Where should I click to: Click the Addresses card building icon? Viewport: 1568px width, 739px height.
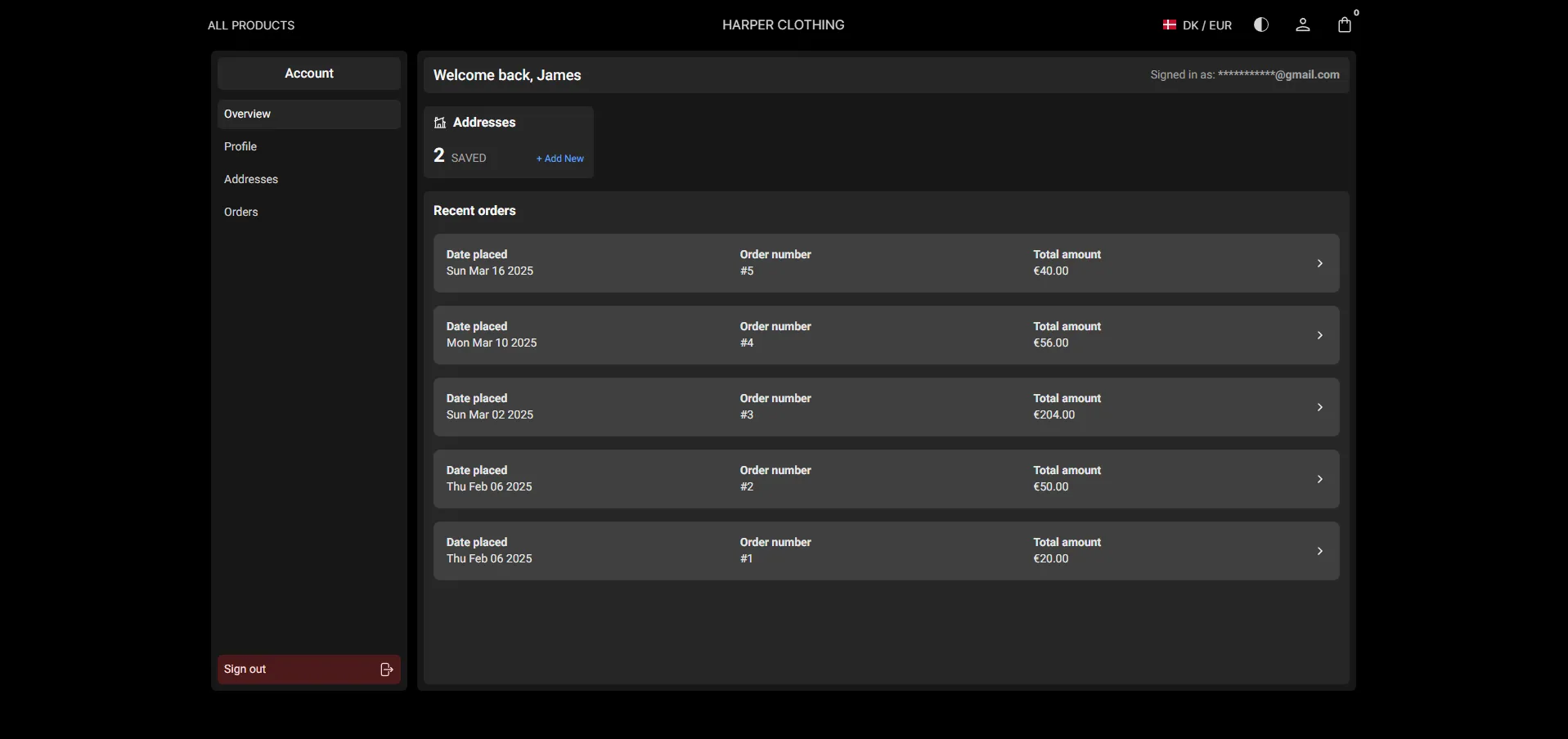point(440,123)
